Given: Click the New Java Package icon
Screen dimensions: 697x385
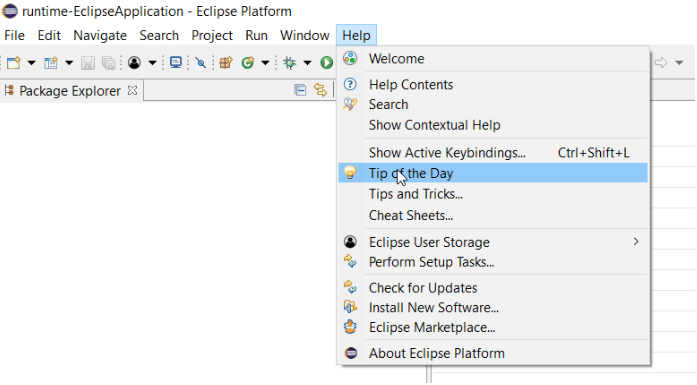Looking at the screenshot, I should 226,63.
